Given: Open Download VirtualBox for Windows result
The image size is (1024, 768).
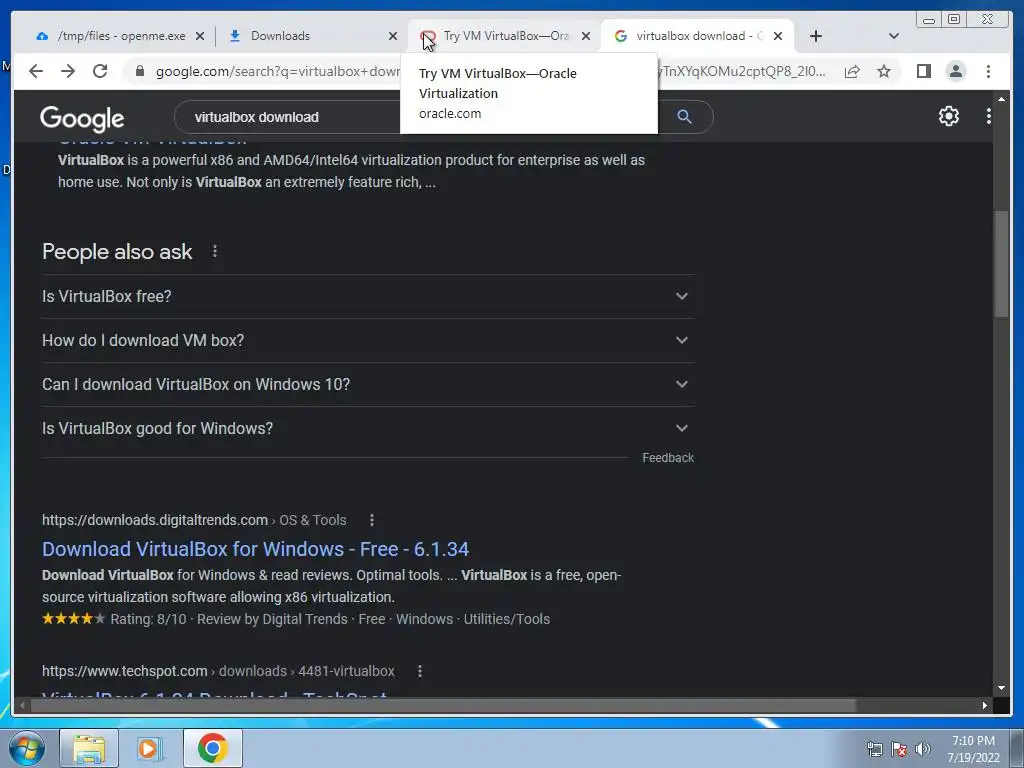Looking at the screenshot, I should click(255, 549).
